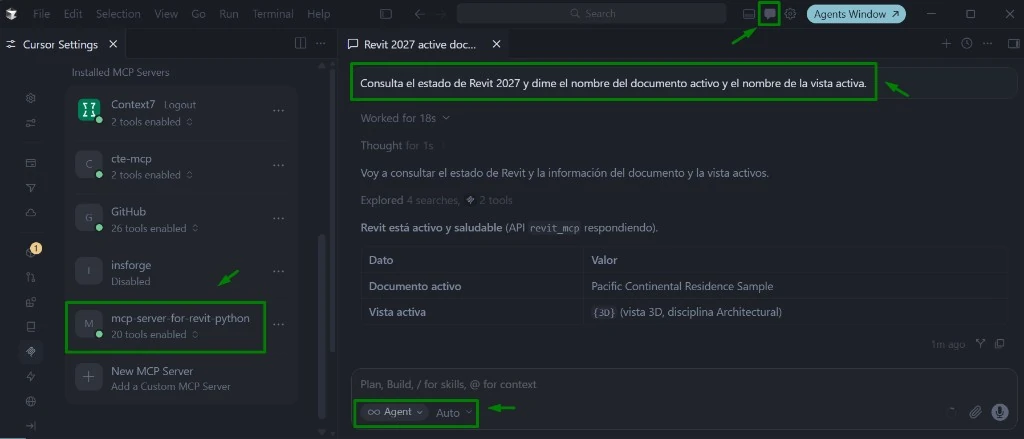1024x439 pixels.
Task: Open three-dot menu for mcp-server-for-revit-python
Action: (x=278, y=325)
